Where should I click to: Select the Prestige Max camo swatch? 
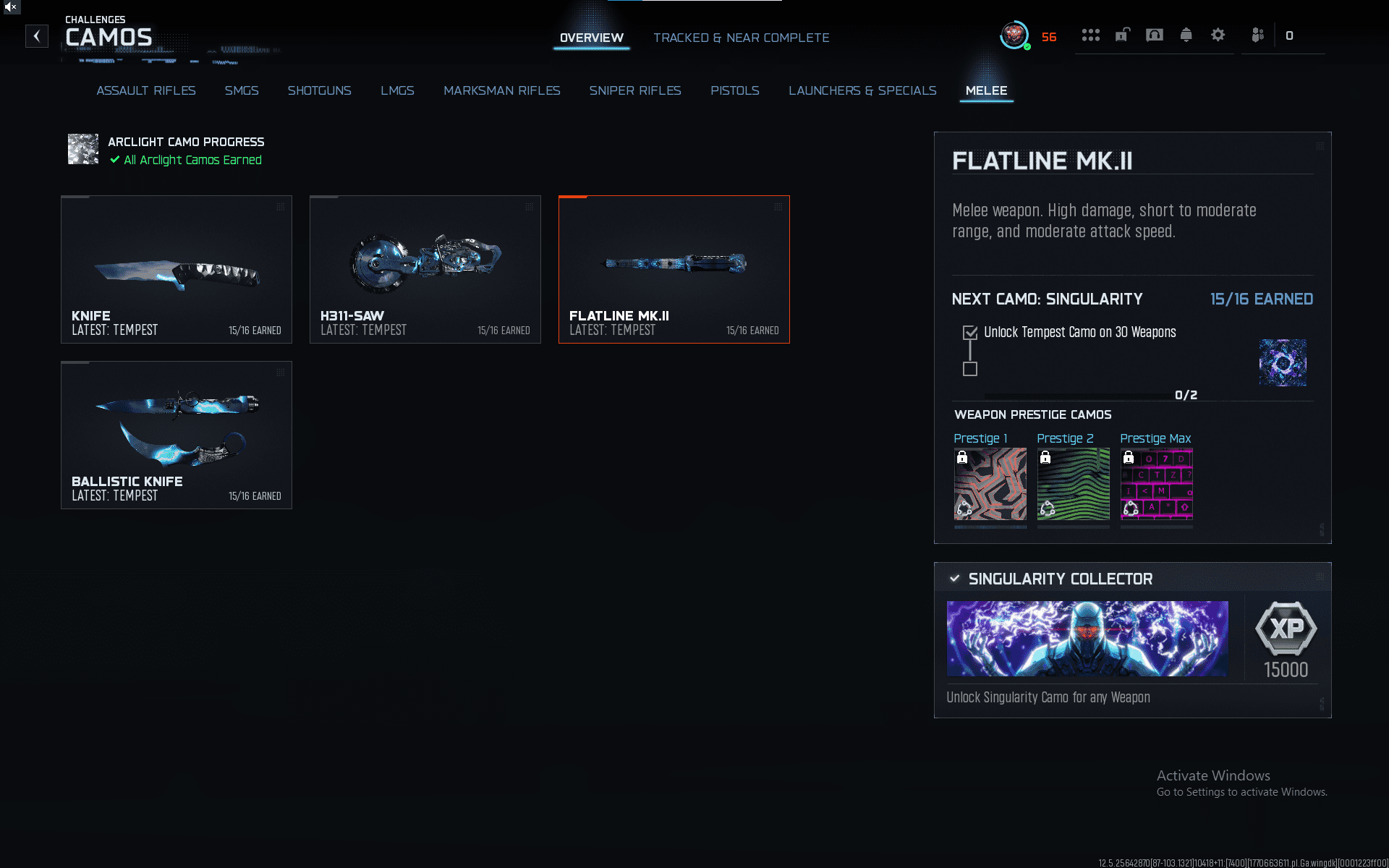1156,484
